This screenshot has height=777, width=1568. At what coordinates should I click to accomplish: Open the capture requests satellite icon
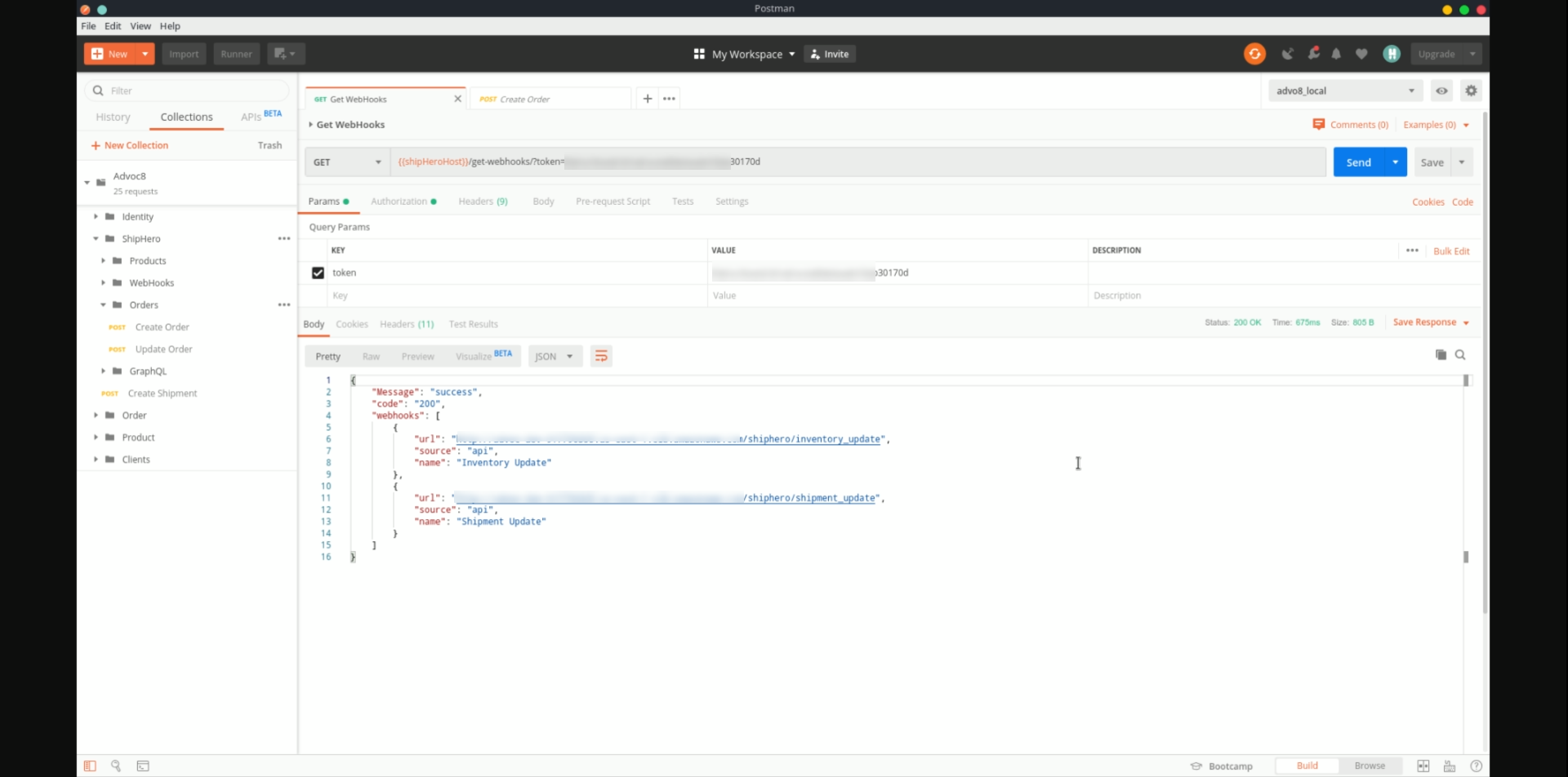tap(1288, 54)
